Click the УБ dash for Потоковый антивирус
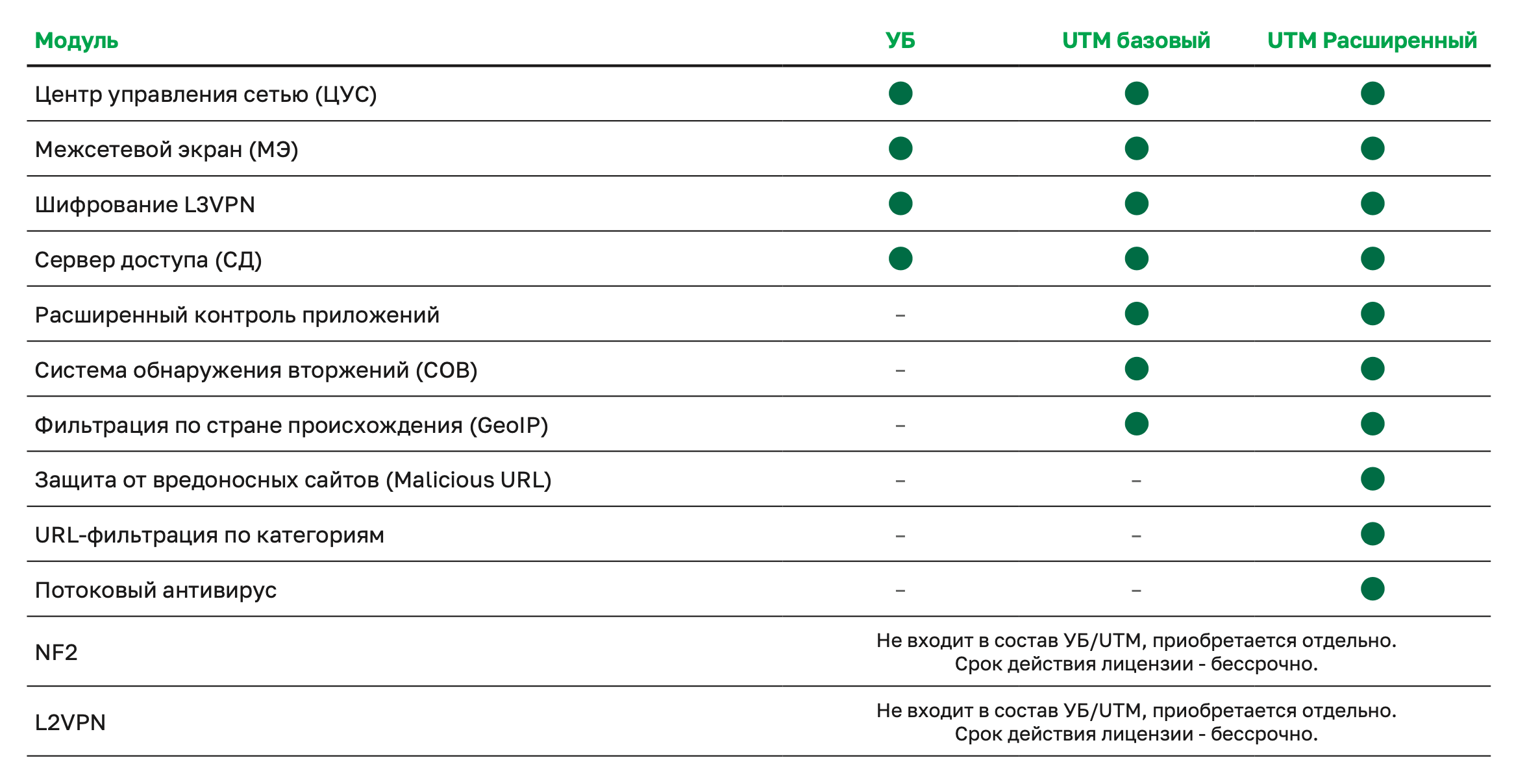This screenshot has height=784, width=1527. (900, 591)
